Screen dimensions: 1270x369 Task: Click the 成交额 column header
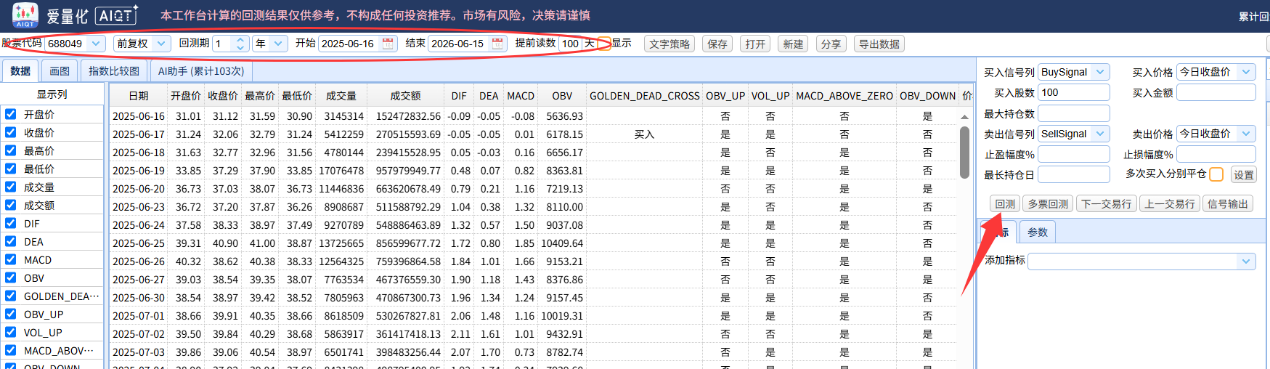[405, 95]
